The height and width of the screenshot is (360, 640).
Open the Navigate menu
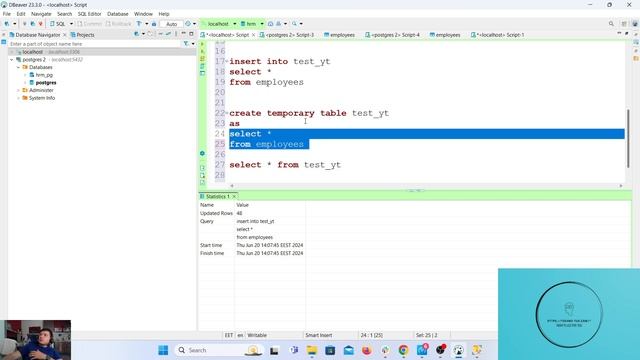tap(41, 14)
